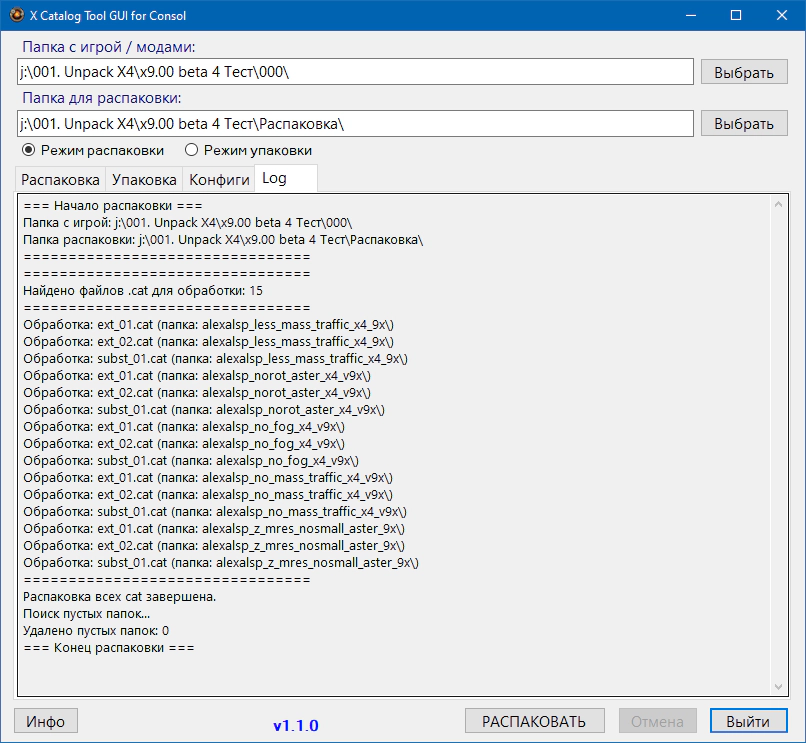Click the Выйти button to exit
This screenshot has height=743, width=806.
[748, 721]
